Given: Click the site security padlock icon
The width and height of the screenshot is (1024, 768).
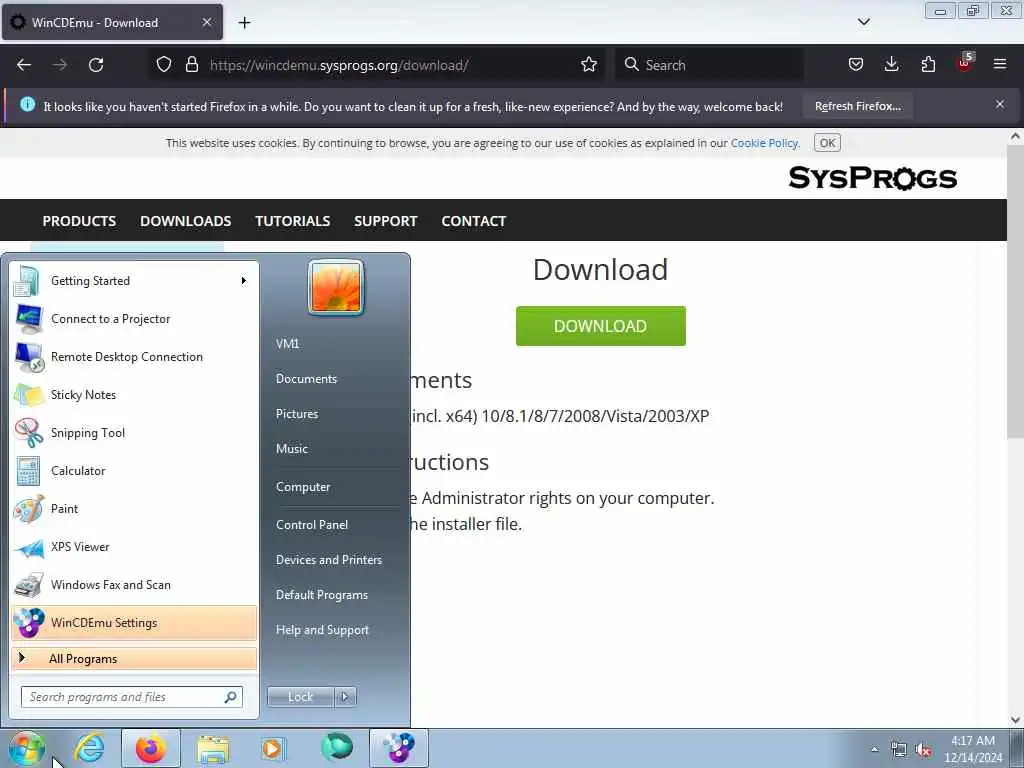Looking at the screenshot, I should point(191,64).
